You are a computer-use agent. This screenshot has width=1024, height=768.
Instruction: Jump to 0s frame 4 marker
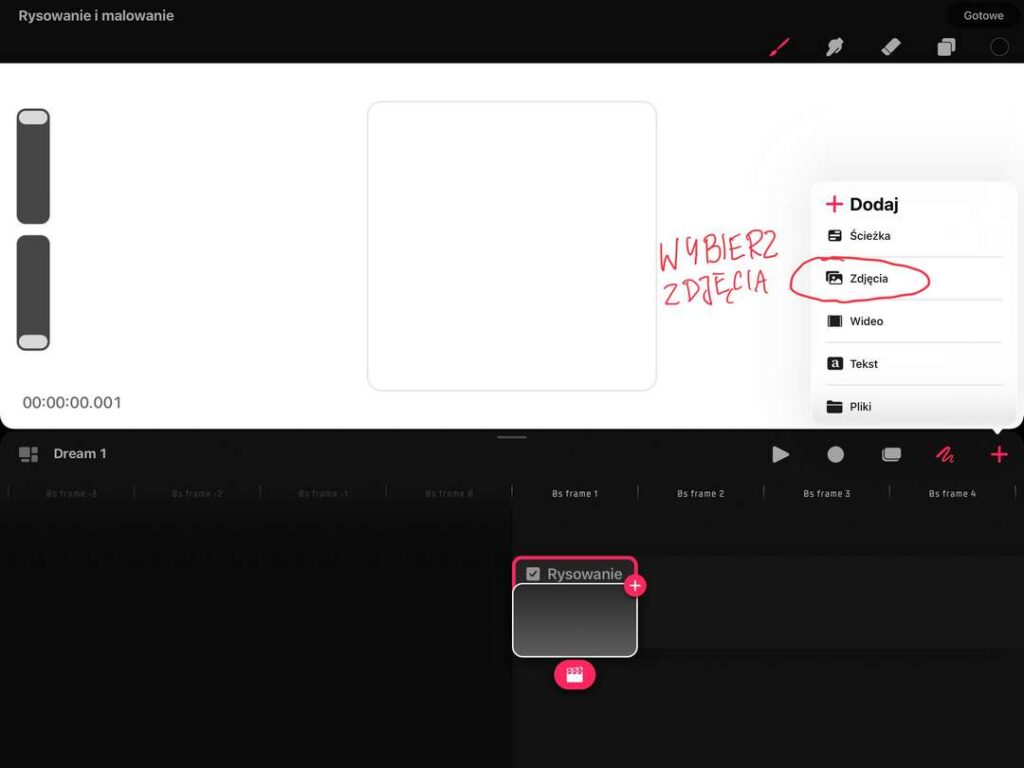[952, 494]
